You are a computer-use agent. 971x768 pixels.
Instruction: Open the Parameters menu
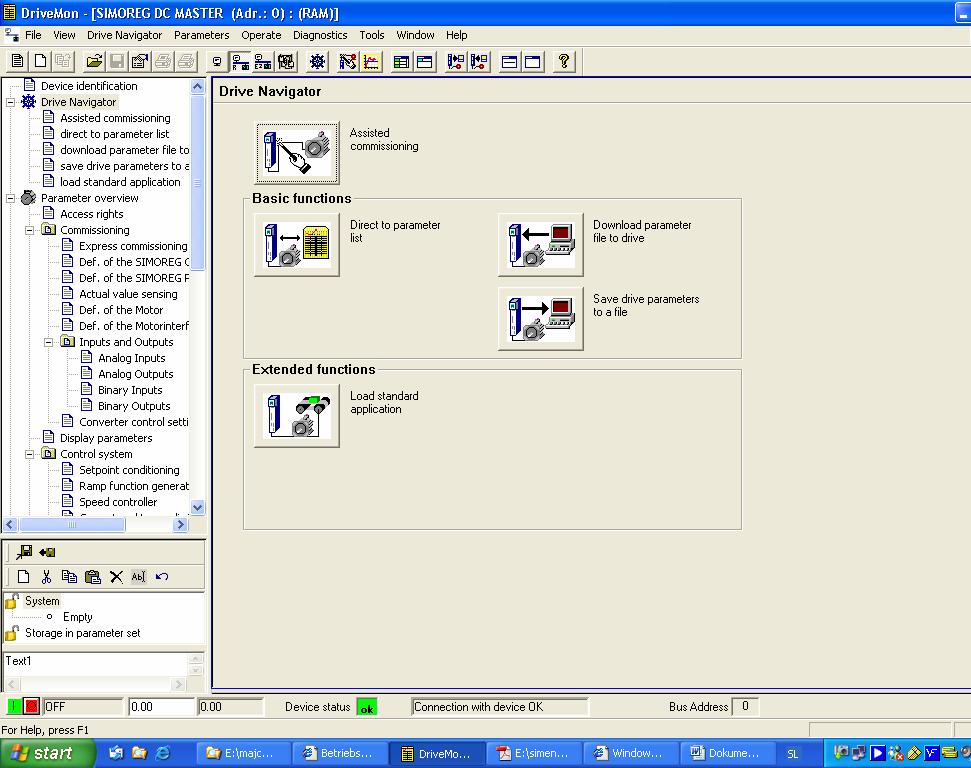(x=201, y=35)
